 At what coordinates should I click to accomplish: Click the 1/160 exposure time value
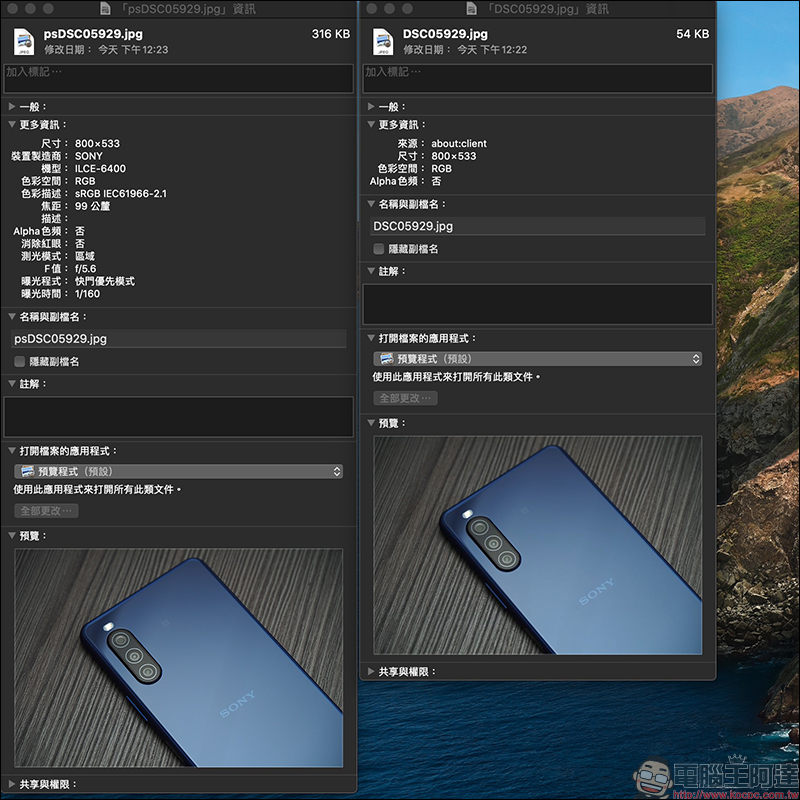tap(87, 294)
